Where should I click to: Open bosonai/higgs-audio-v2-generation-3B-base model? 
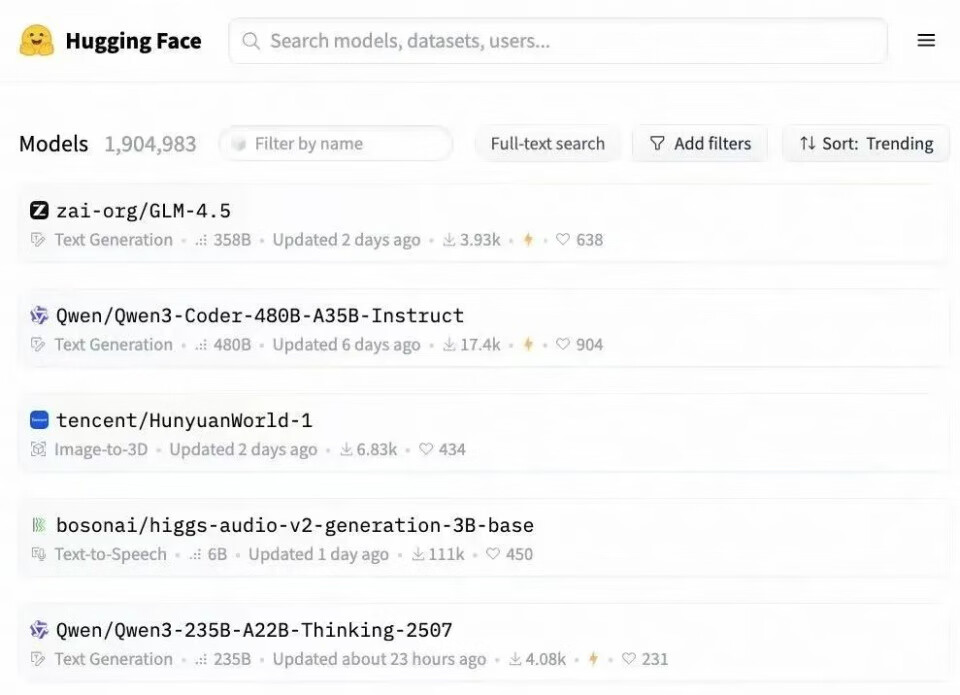(x=294, y=526)
